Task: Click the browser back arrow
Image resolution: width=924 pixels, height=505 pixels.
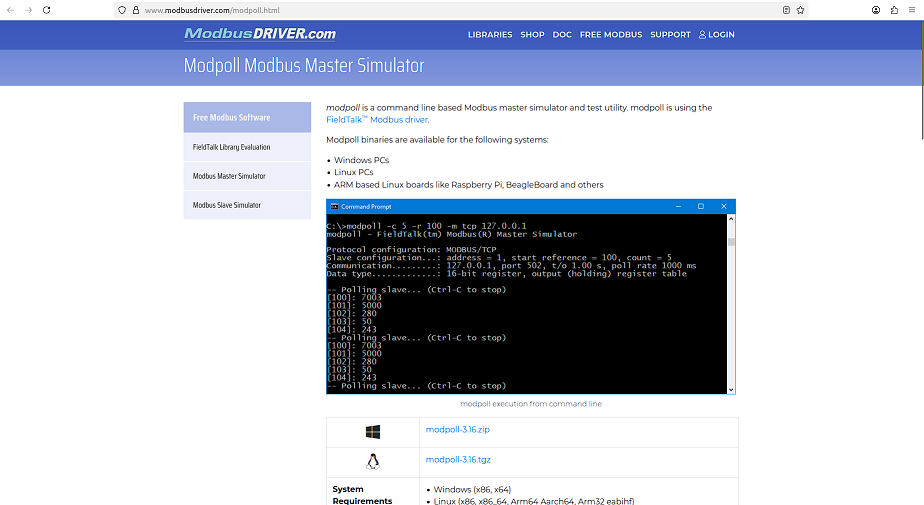Action: [11, 10]
